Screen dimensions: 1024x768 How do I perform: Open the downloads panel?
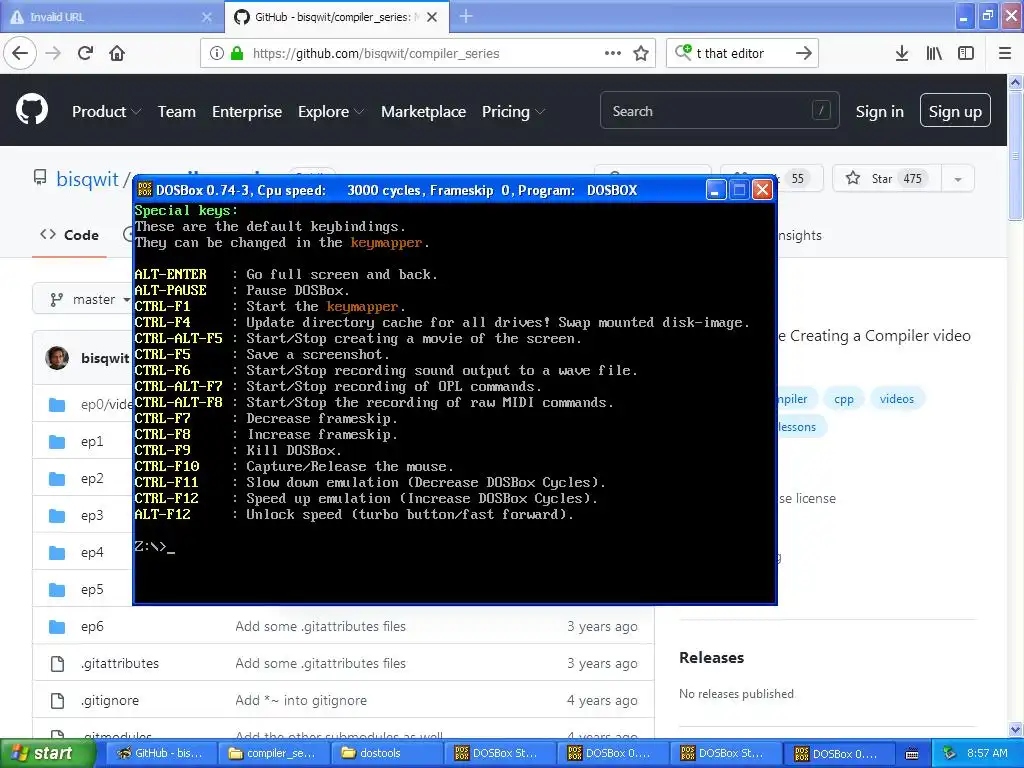pyautogui.click(x=901, y=53)
